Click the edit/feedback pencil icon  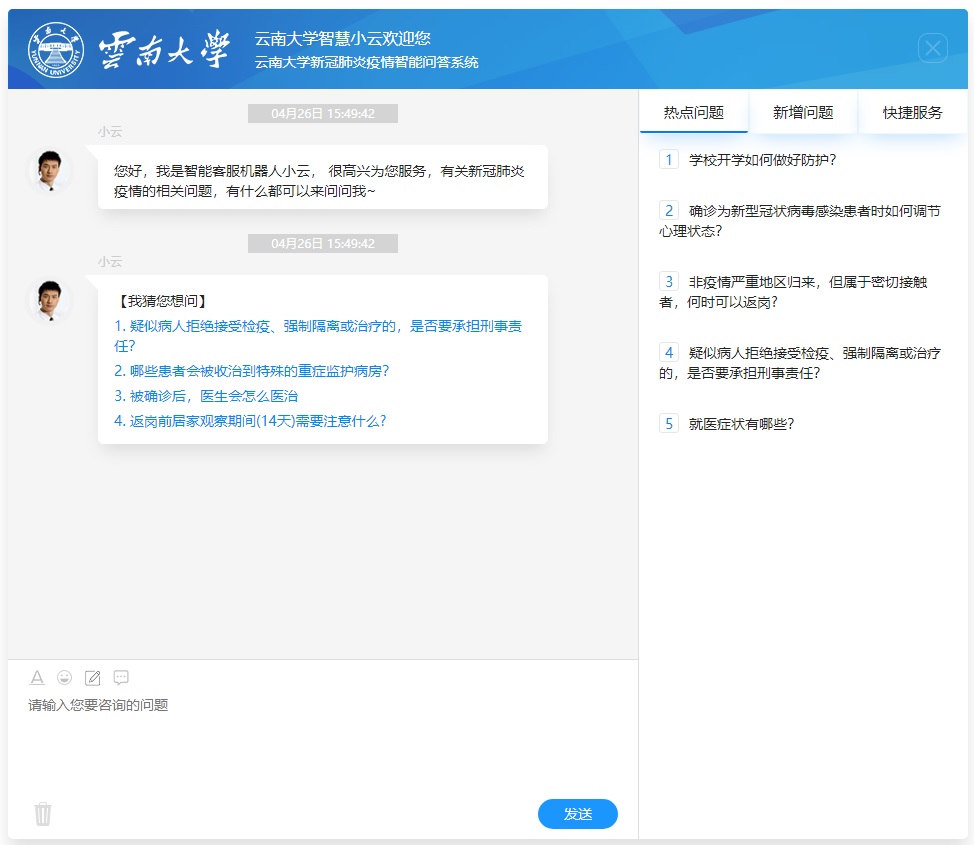[x=93, y=677]
